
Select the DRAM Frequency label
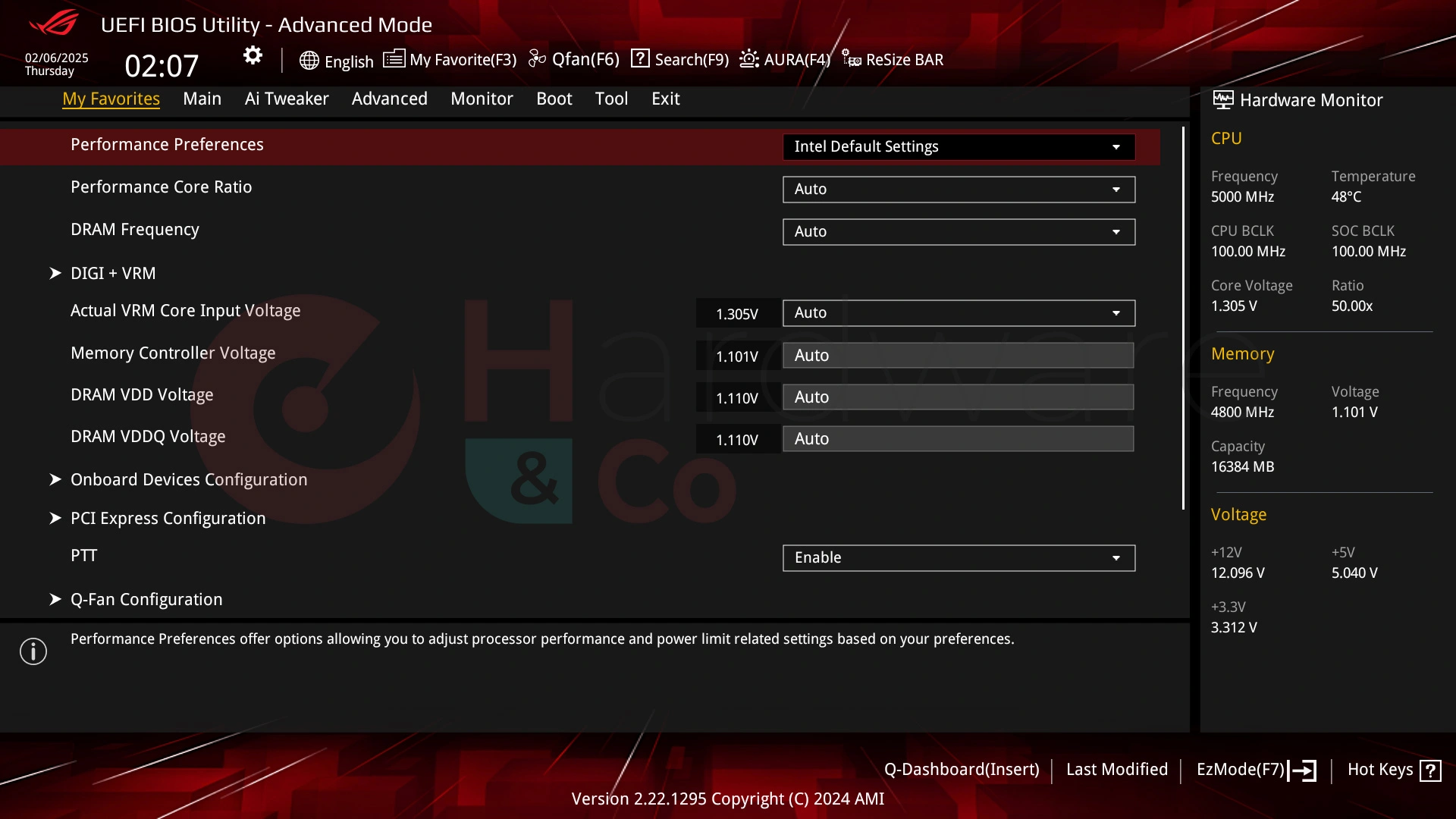(135, 230)
